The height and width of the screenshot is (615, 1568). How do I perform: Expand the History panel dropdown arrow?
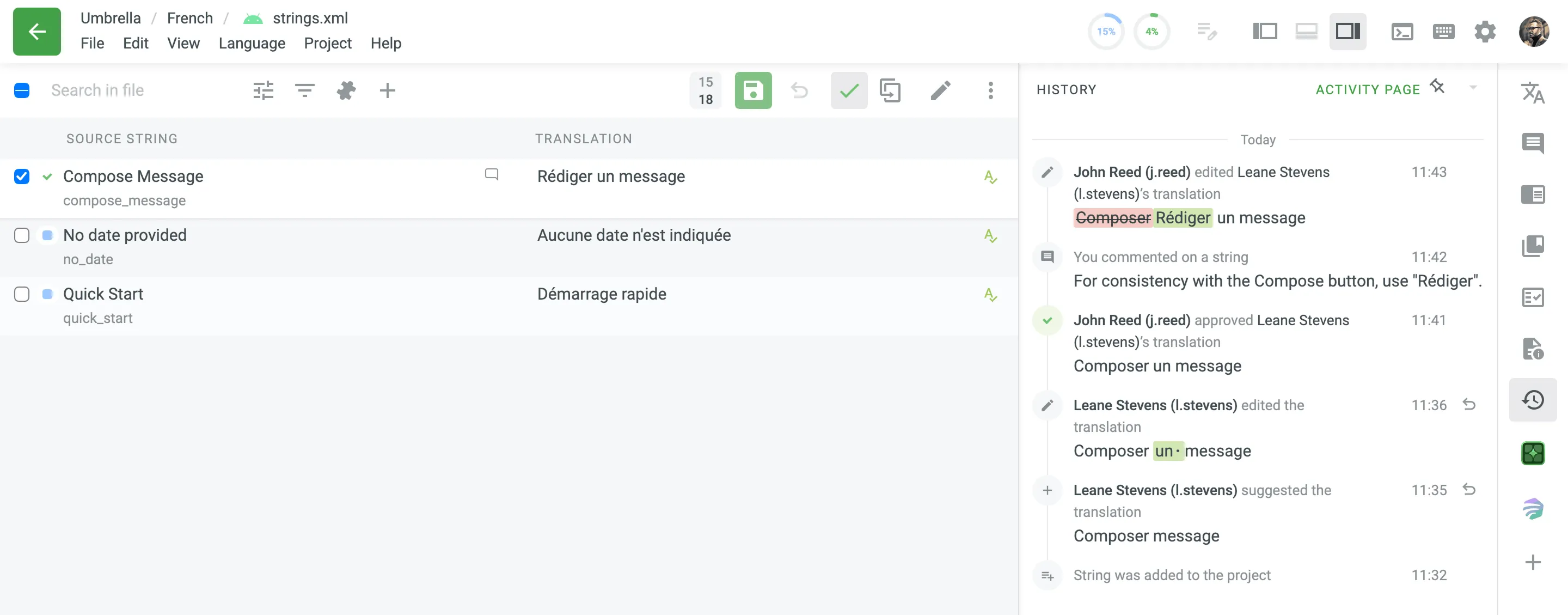(1472, 88)
